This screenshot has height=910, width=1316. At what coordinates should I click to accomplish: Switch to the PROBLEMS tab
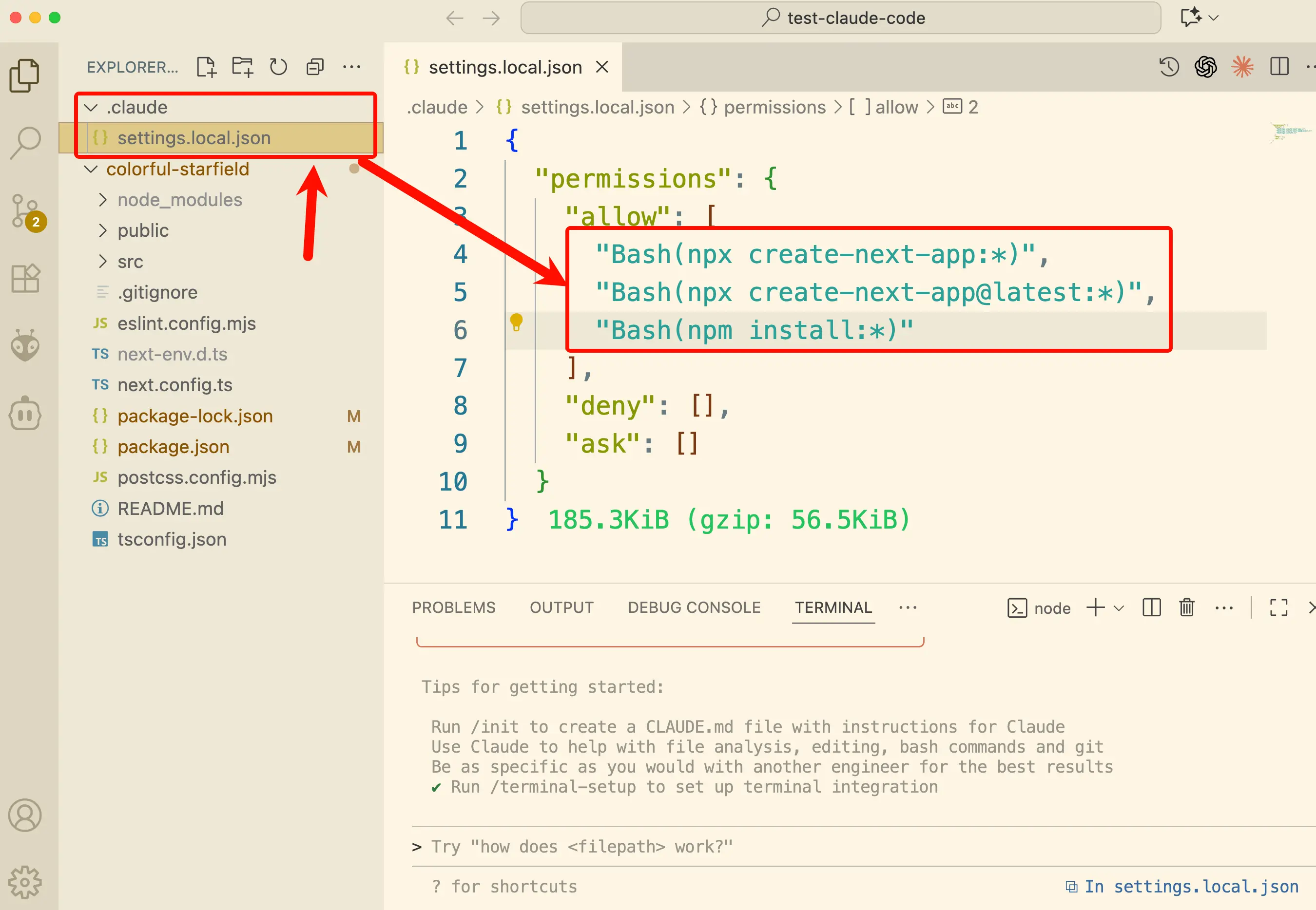coord(453,607)
